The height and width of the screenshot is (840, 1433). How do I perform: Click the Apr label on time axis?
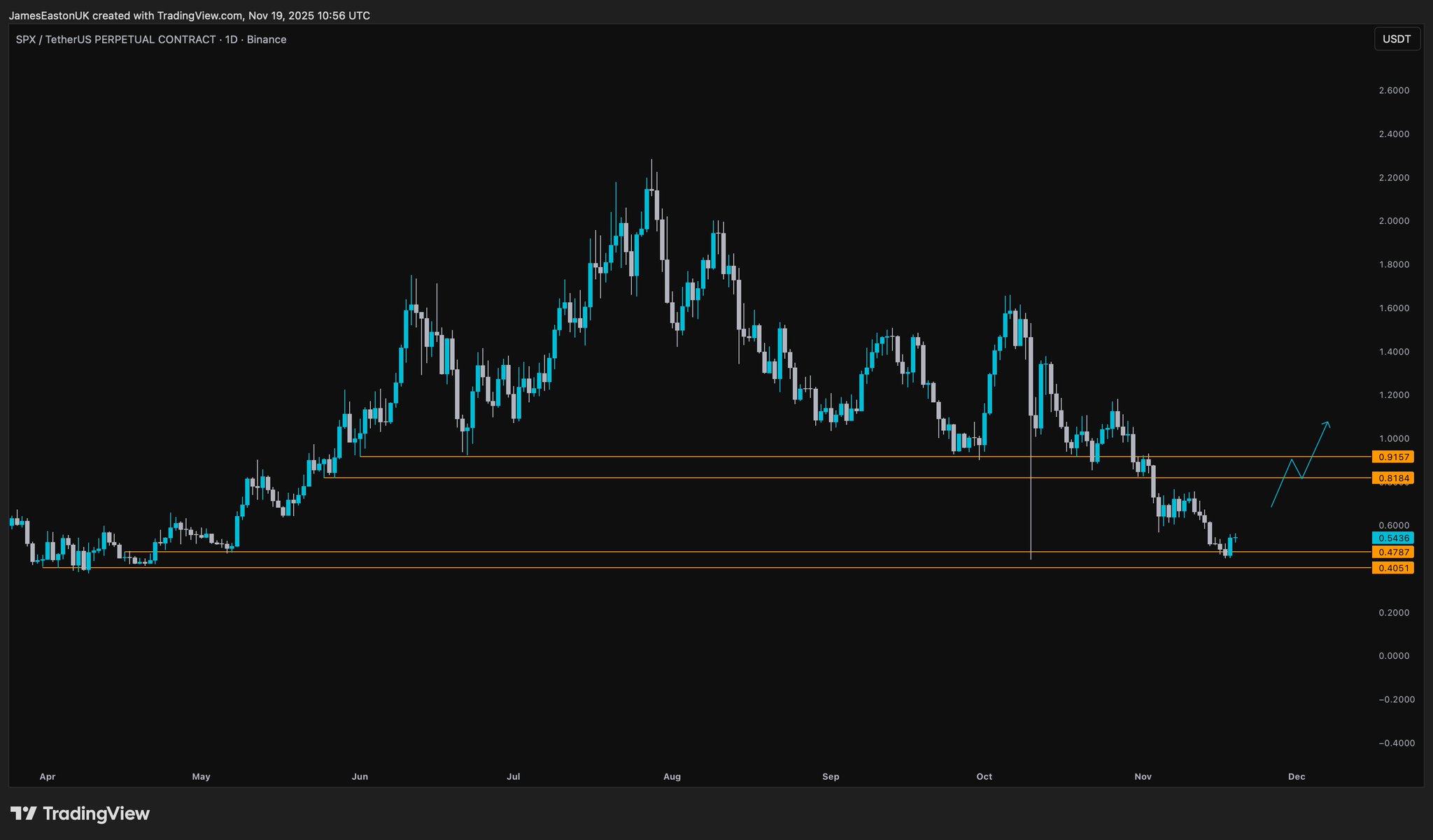point(48,776)
